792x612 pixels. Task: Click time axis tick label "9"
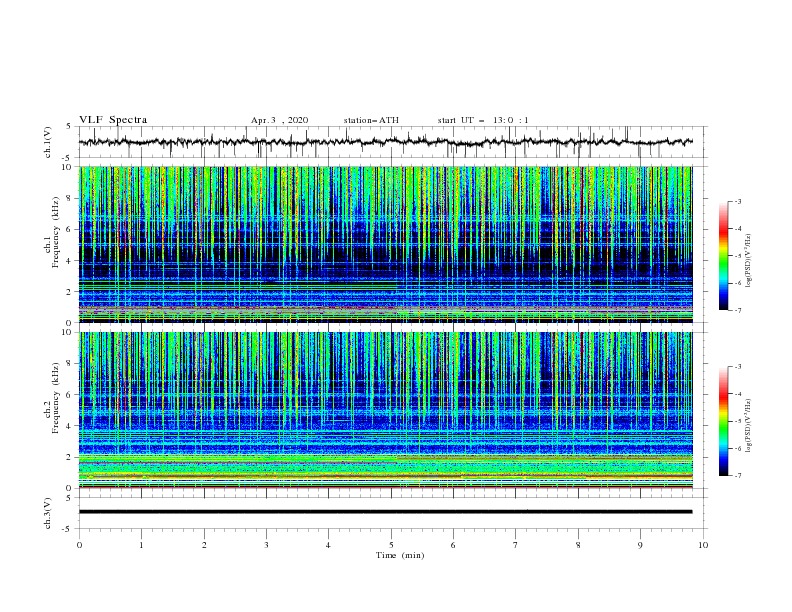pyautogui.click(x=640, y=545)
